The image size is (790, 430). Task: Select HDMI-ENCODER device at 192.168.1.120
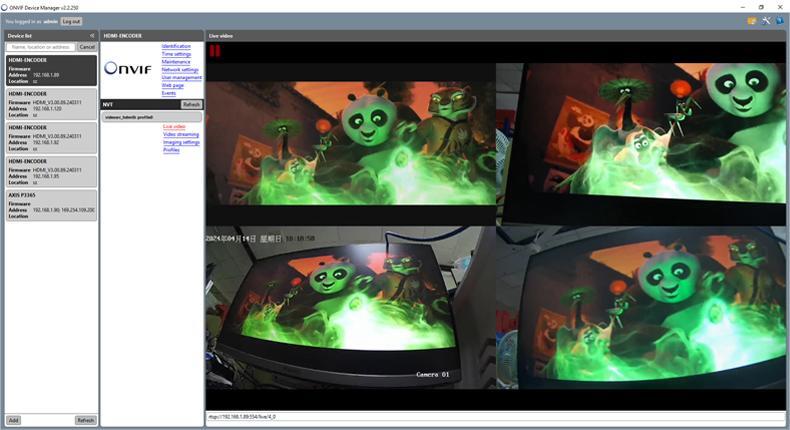tap(51, 104)
